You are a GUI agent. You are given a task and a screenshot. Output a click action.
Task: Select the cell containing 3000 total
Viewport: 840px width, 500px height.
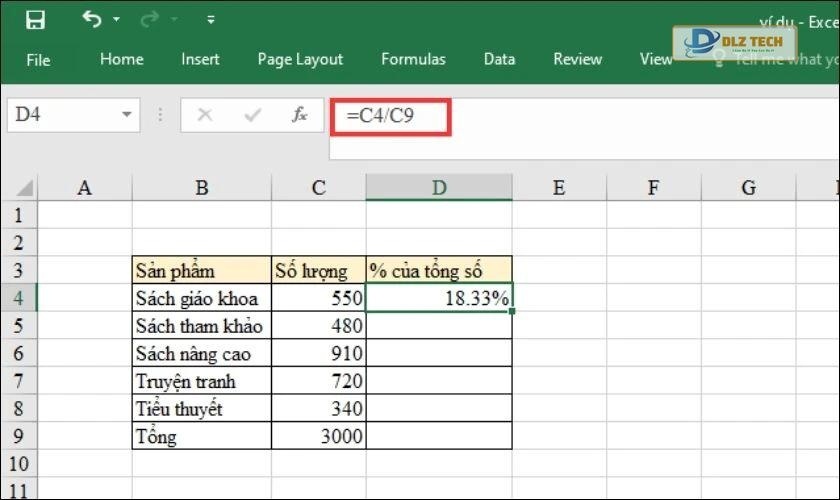[x=318, y=436]
